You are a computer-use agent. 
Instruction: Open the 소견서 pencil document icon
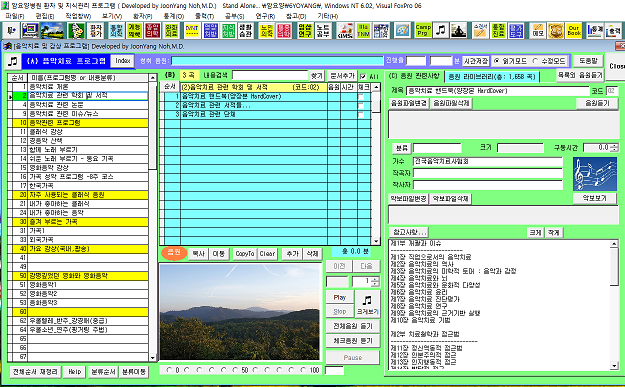480,30
